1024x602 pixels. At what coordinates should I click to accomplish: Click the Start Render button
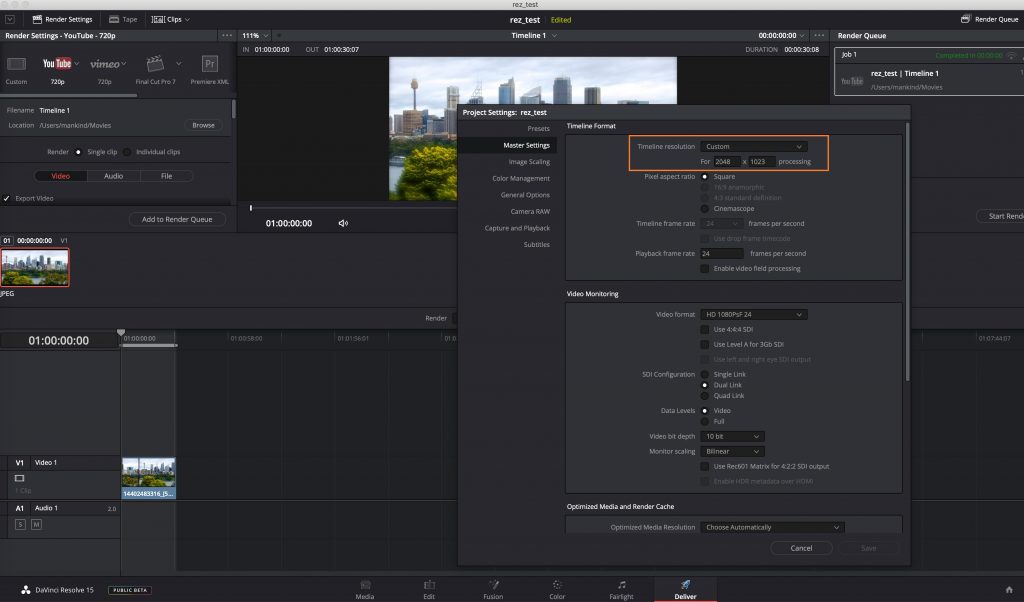click(1002, 216)
